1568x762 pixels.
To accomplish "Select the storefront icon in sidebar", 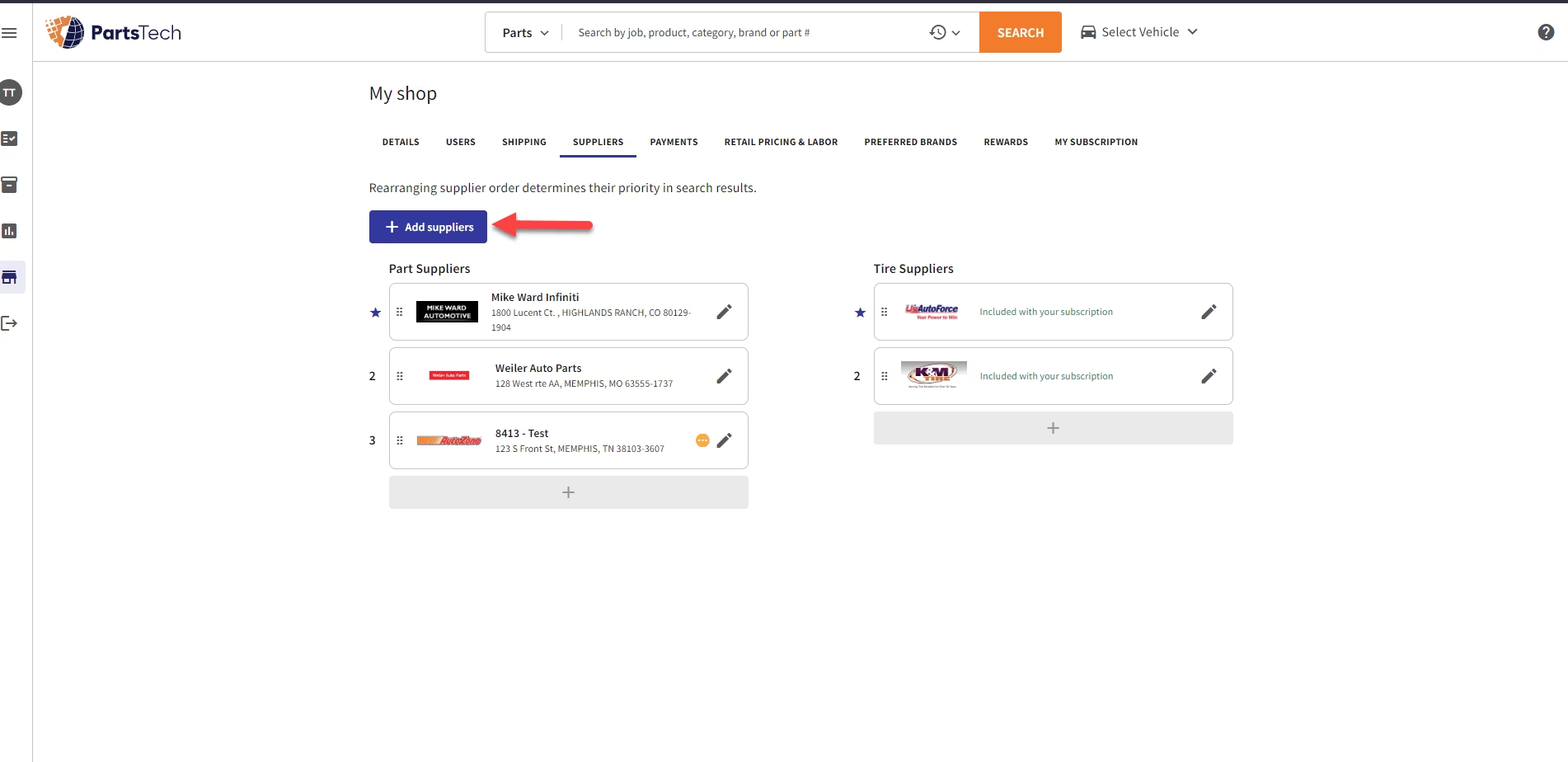I will [10, 277].
